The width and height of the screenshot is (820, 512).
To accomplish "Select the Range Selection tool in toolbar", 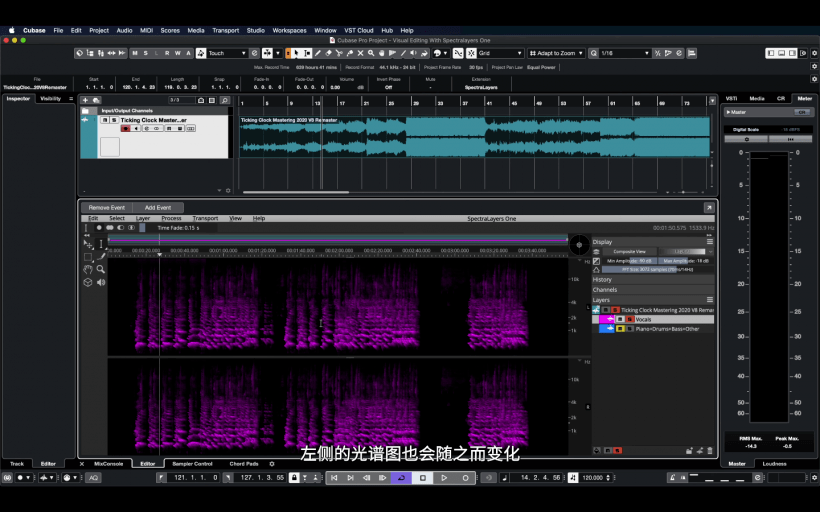I will click(x=308, y=53).
